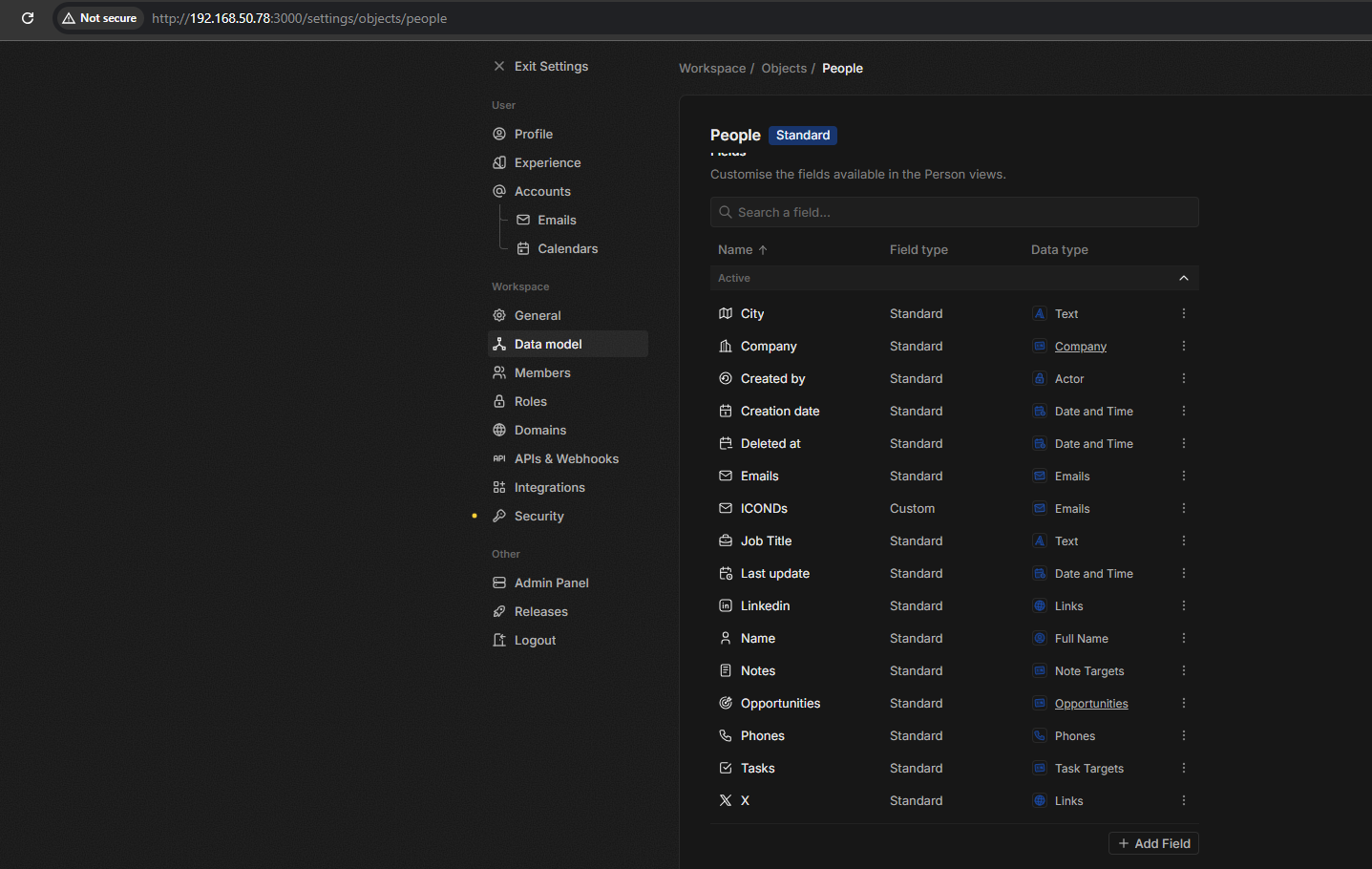Open Profile settings
1372x869 pixels.
tap(568, 134)
